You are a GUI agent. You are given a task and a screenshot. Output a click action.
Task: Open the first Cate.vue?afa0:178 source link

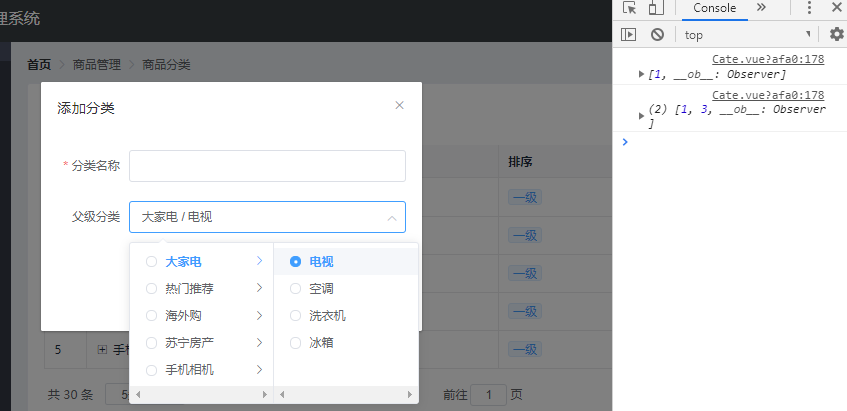(x=768, y=59)
